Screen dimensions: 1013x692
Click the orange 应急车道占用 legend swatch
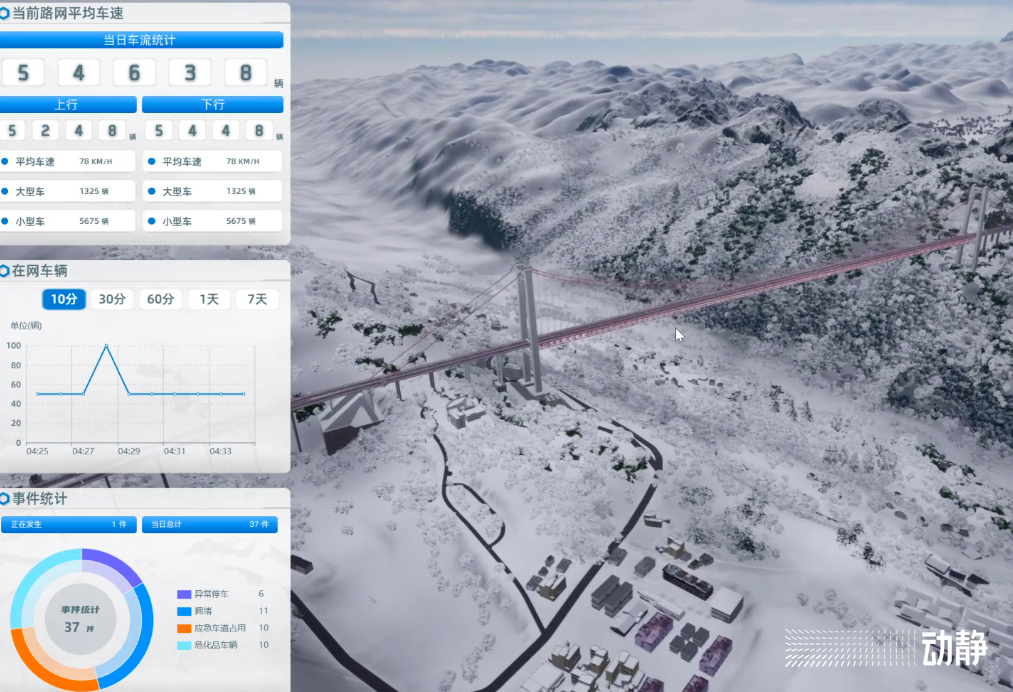184,629
